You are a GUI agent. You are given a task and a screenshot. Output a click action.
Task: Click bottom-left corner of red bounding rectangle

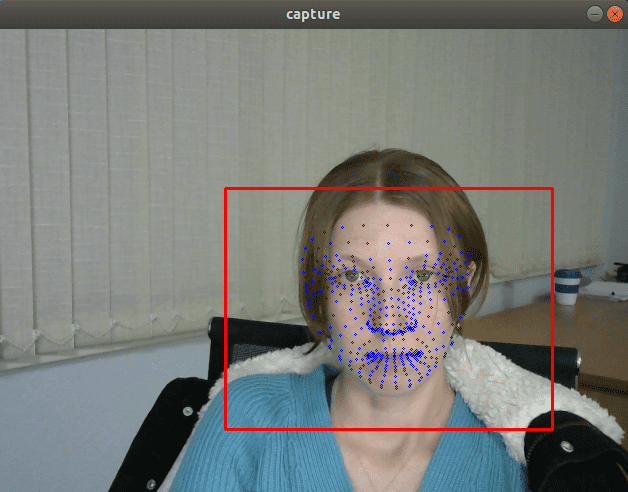(225, 429)
